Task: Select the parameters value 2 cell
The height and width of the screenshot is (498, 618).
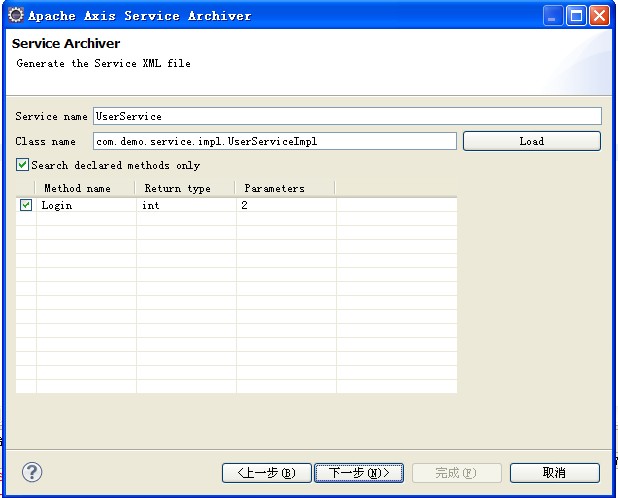Action: point(287,205)
